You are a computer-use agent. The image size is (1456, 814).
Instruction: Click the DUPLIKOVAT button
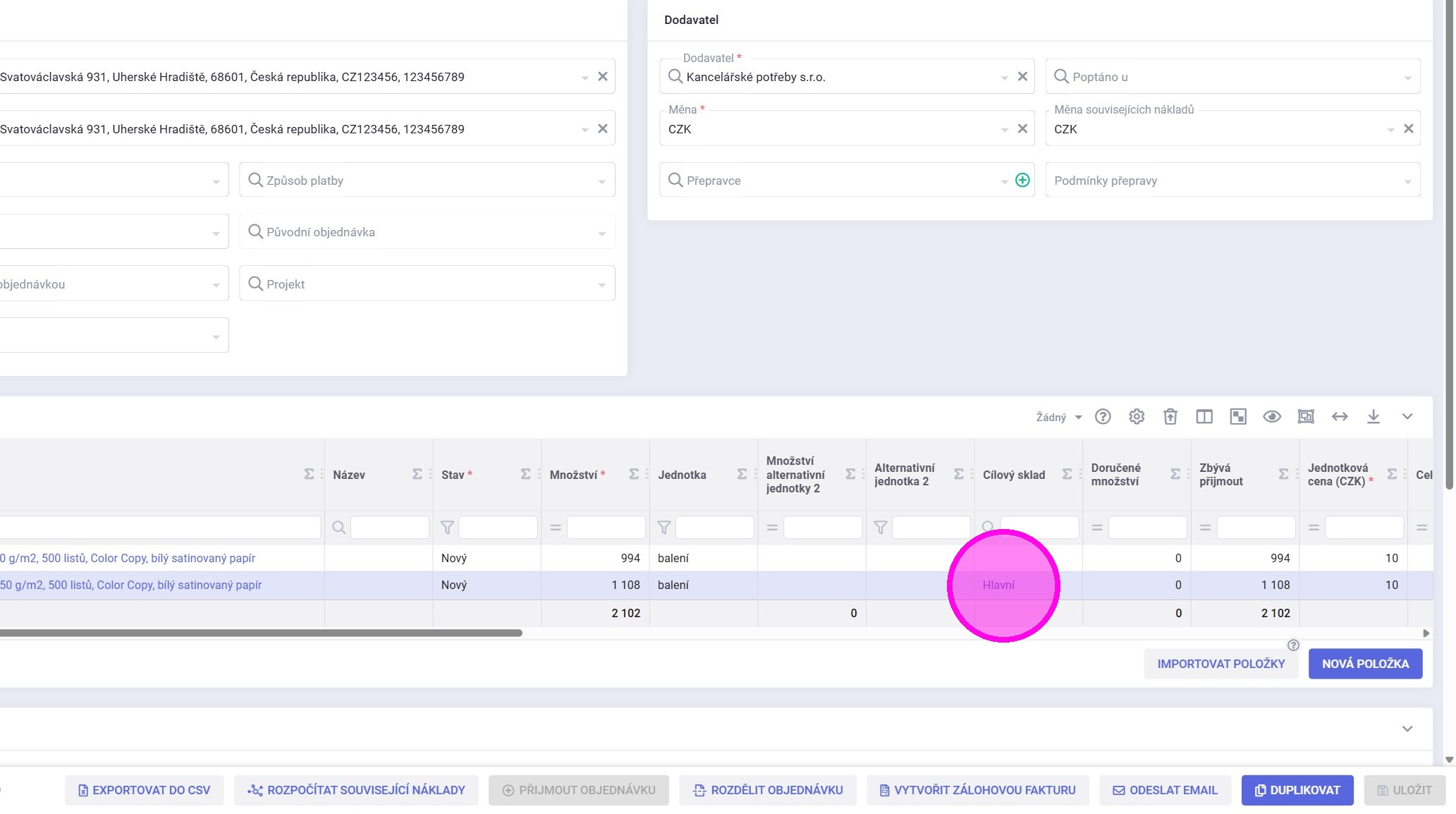click(1297, 790)
